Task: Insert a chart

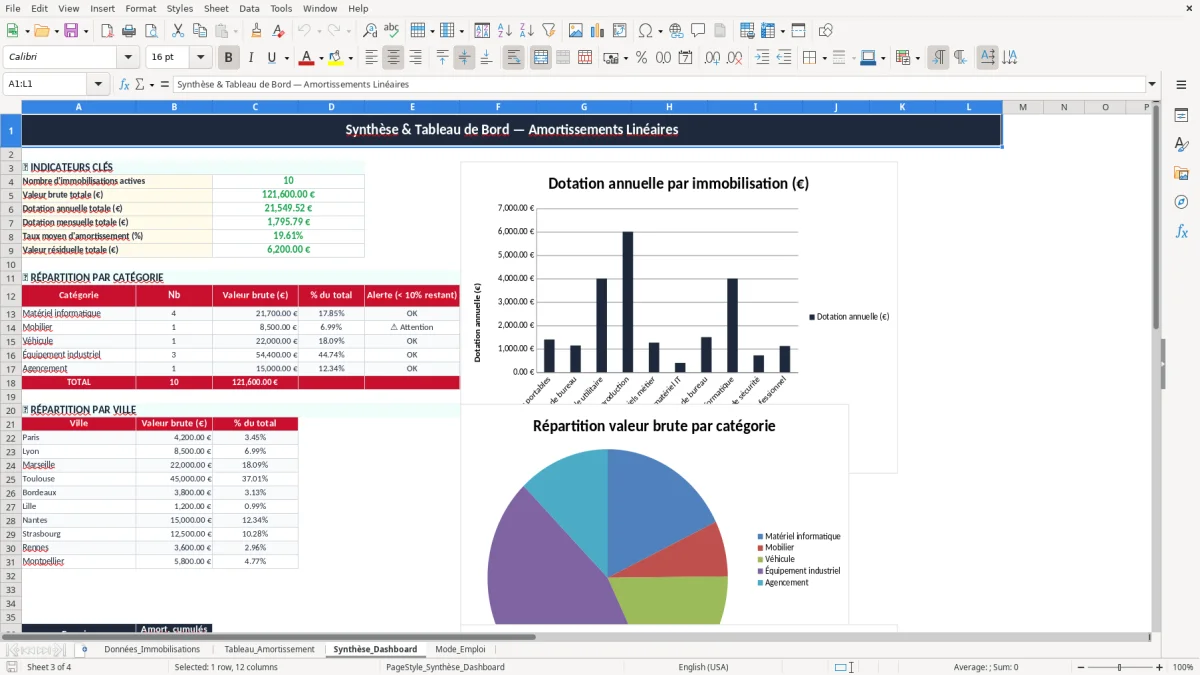Action: point(598,31)
